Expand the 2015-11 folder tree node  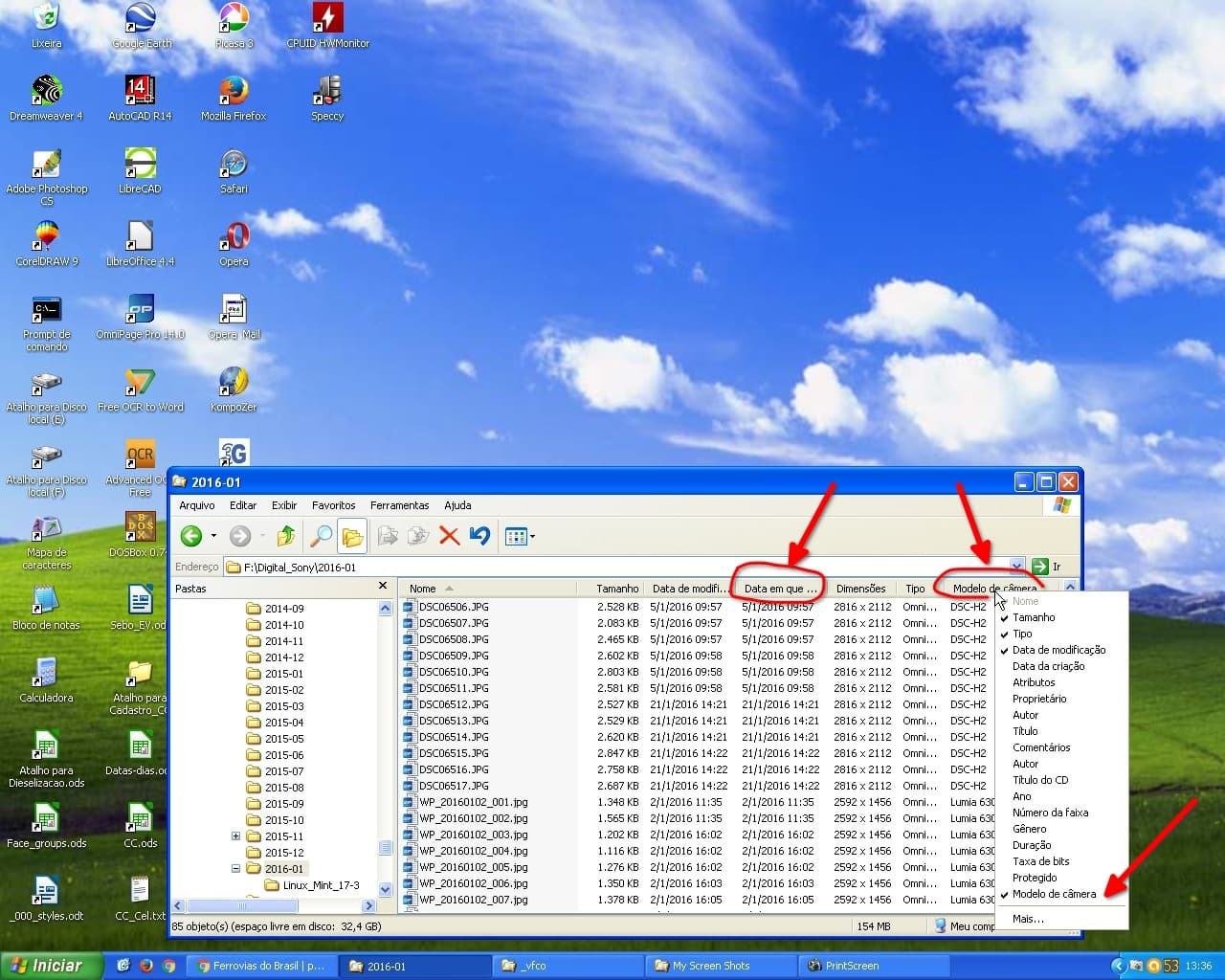pos(235,835)
